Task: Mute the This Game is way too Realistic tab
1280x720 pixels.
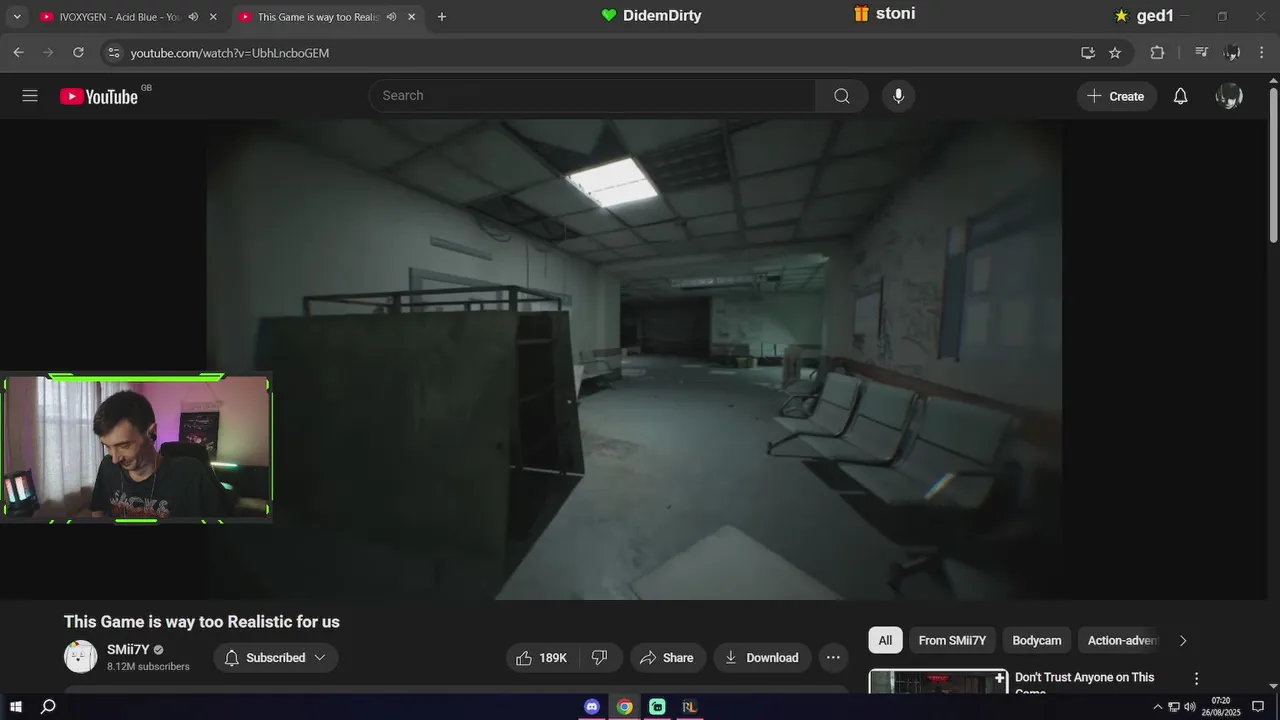Action: [x=391, y=17]
